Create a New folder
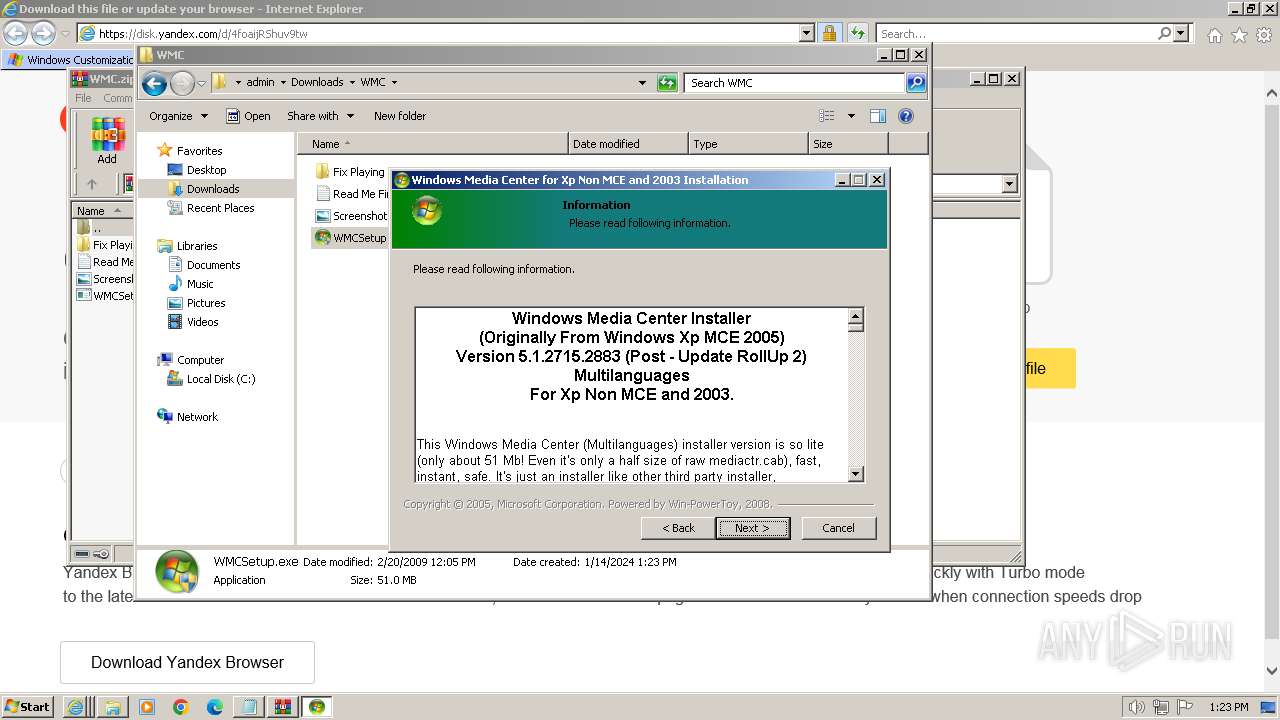1280x720 pixels. 400,116
